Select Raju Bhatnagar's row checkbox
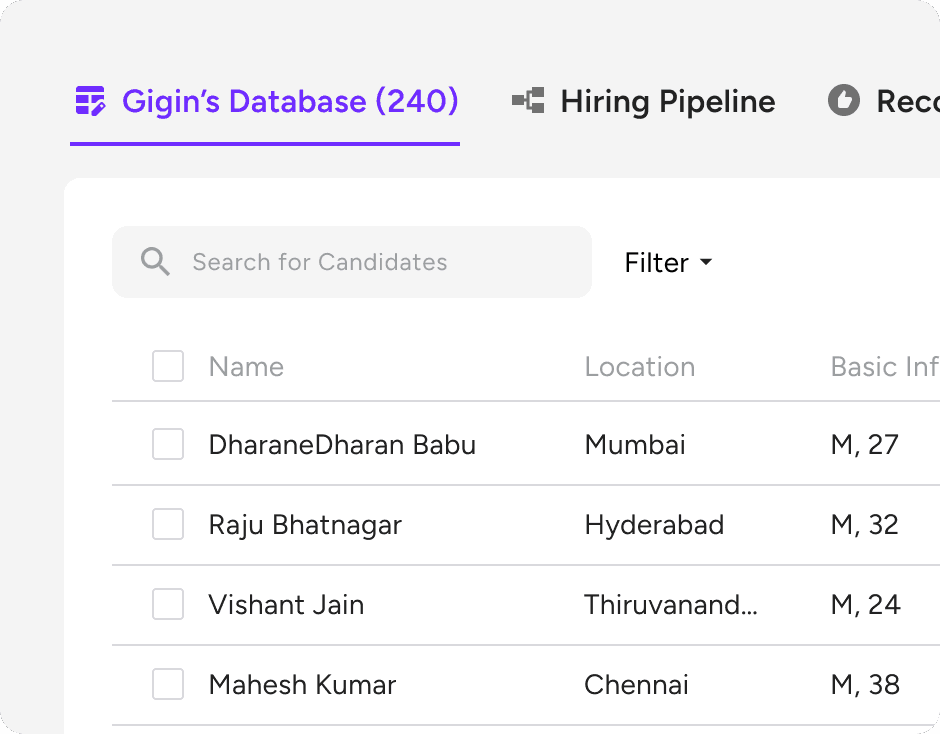This screenshot has height=734, width=940. click(168, 524)
